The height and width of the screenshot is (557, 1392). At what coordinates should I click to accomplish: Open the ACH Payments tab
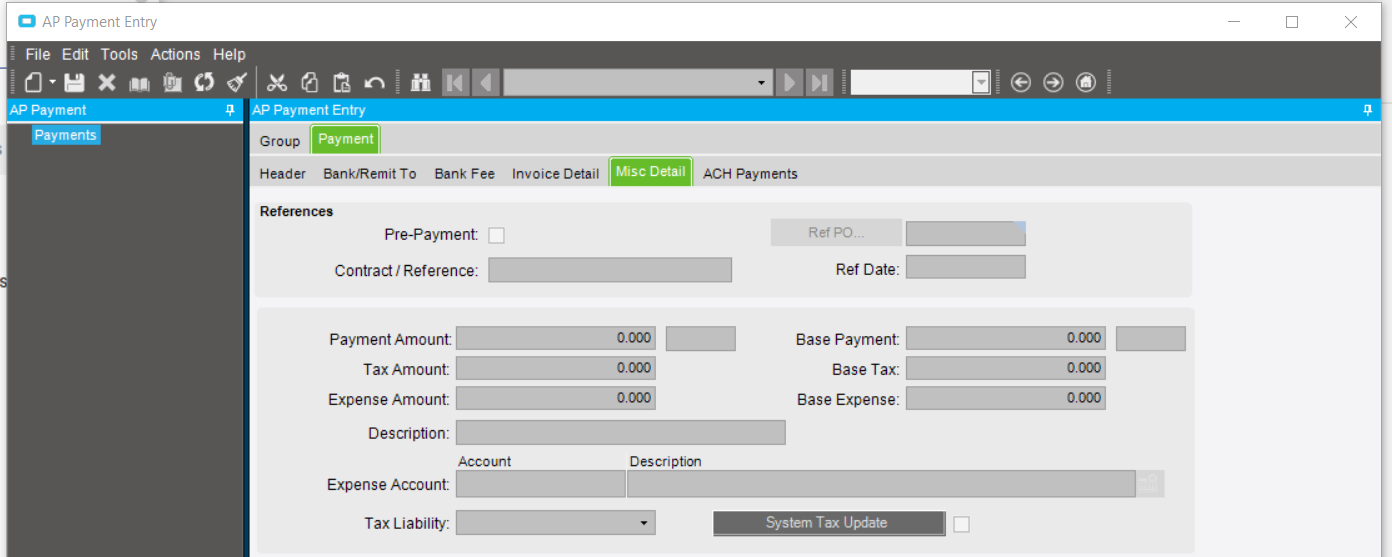751,173
